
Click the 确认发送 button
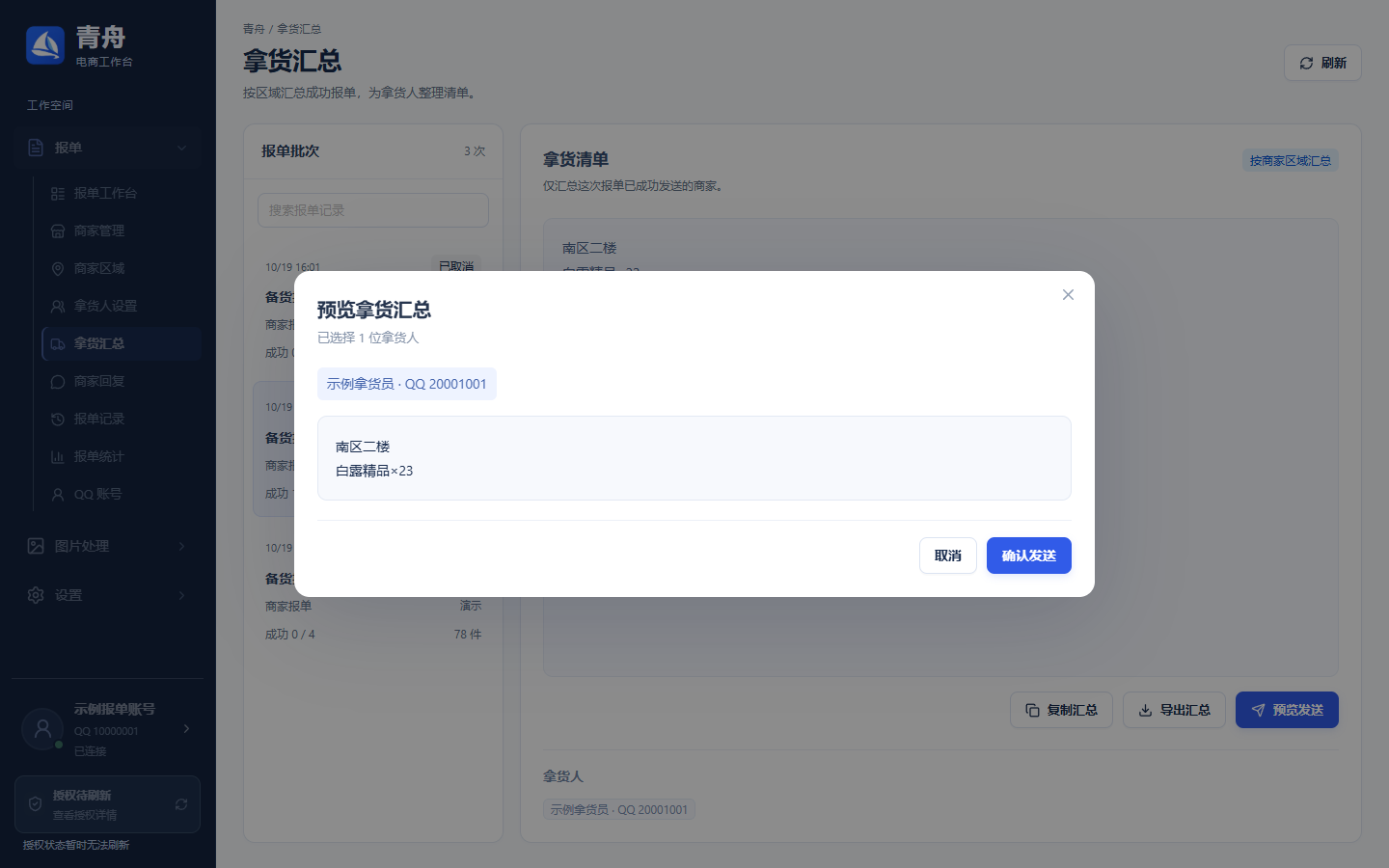(1028, 556)
